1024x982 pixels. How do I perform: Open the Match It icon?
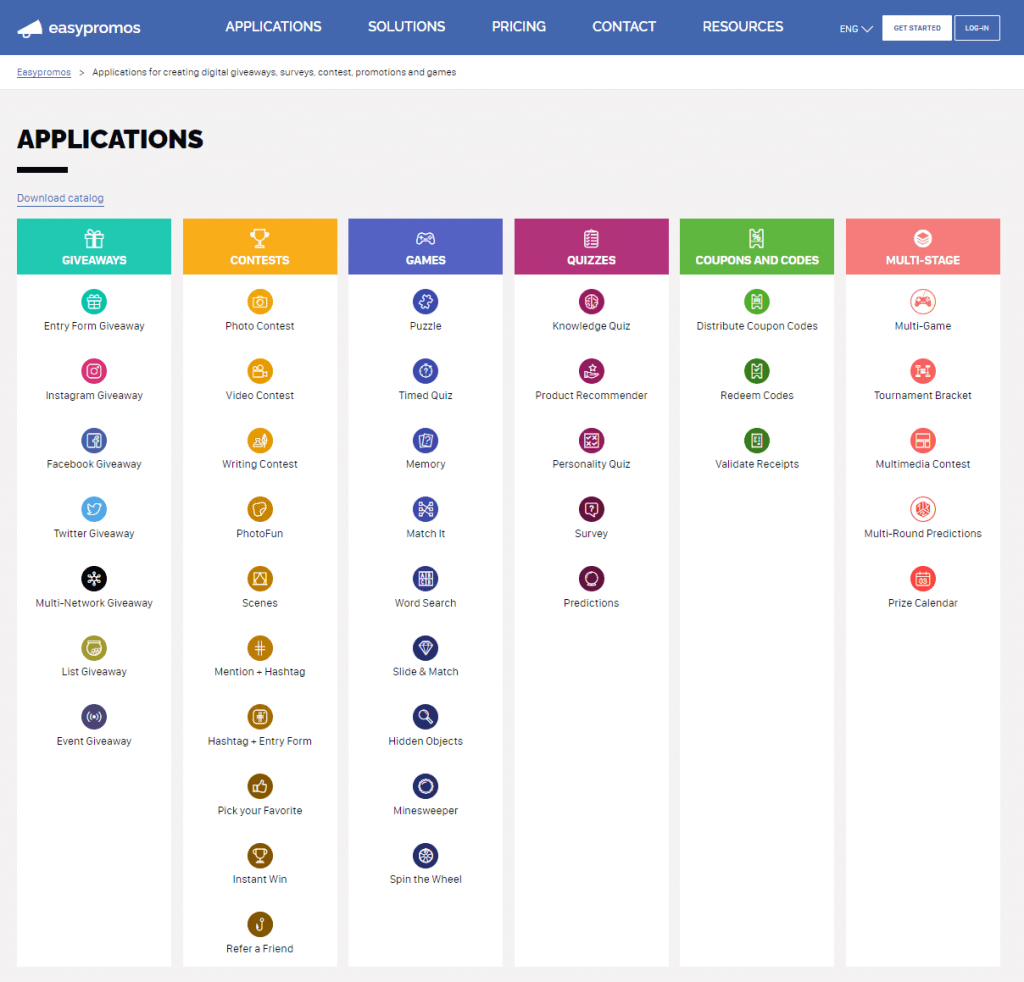pos(426,509)
